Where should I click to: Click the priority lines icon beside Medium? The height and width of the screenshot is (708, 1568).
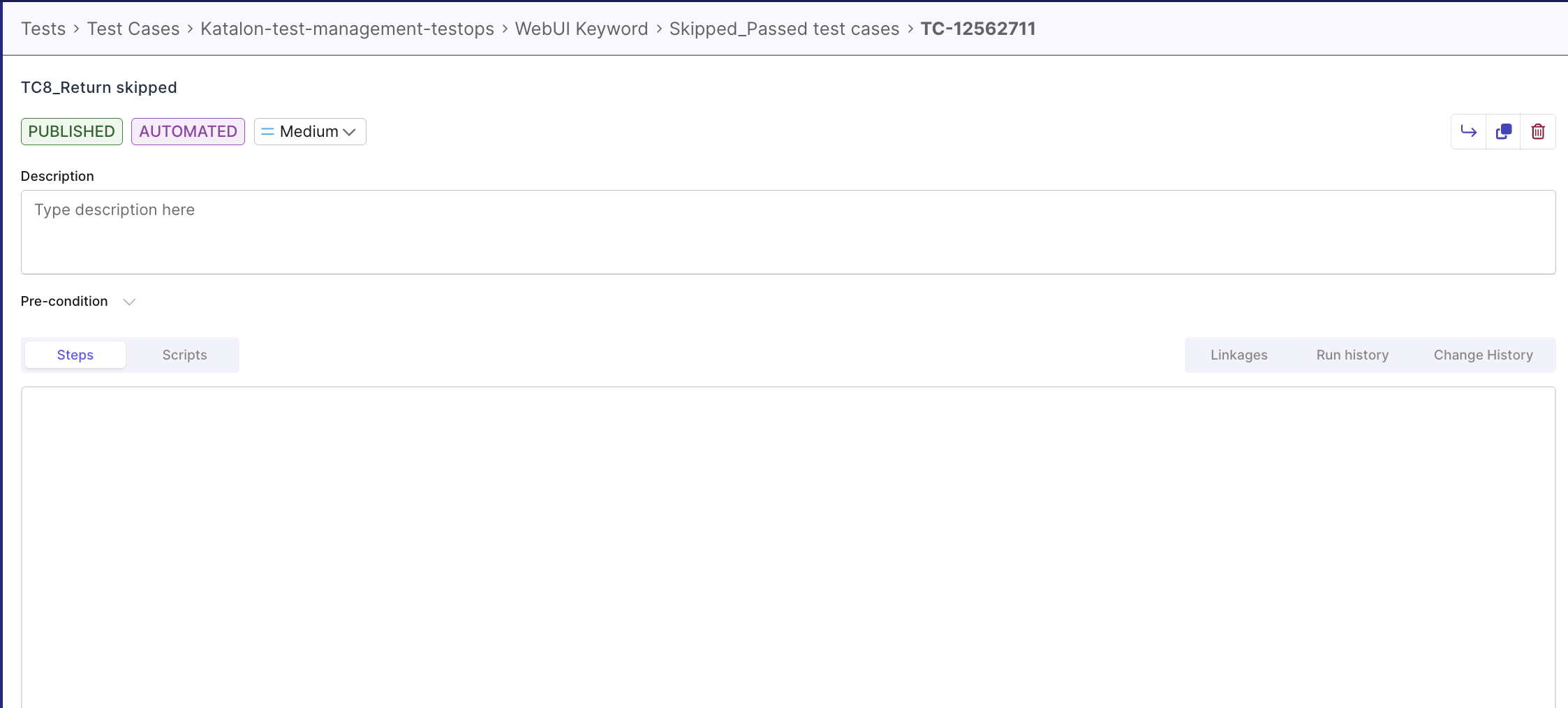266,131
